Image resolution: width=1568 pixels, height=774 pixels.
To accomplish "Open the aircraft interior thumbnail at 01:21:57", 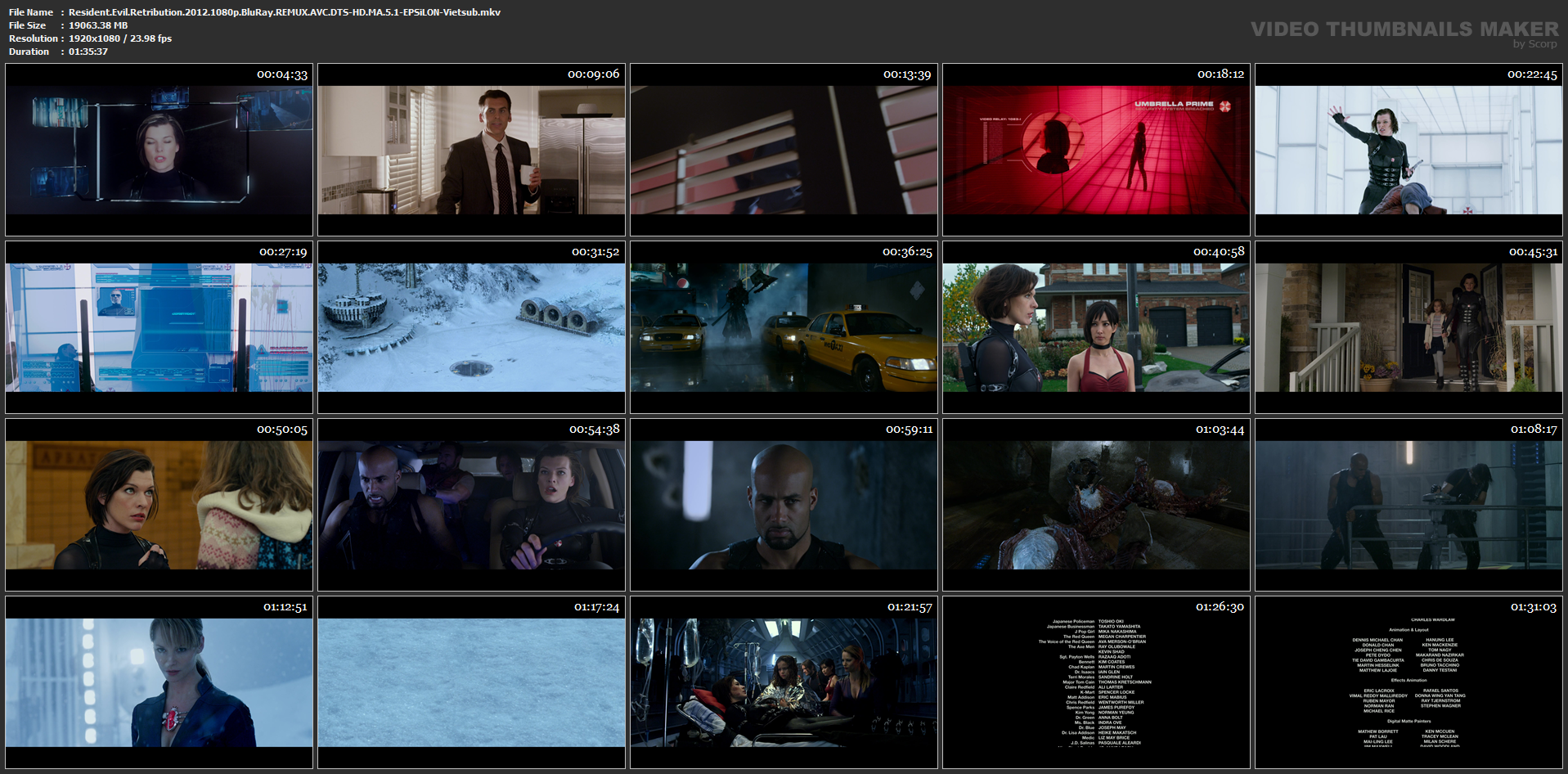I will (x=784, y=682).
